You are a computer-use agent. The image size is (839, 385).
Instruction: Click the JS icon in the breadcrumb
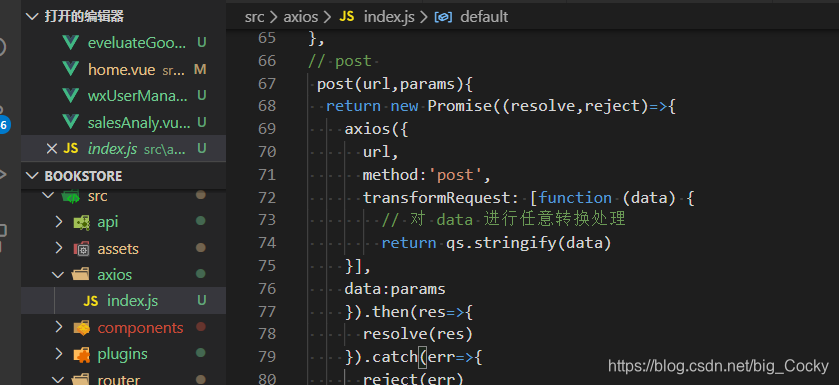pyautogui.click(x=347, y=17)
